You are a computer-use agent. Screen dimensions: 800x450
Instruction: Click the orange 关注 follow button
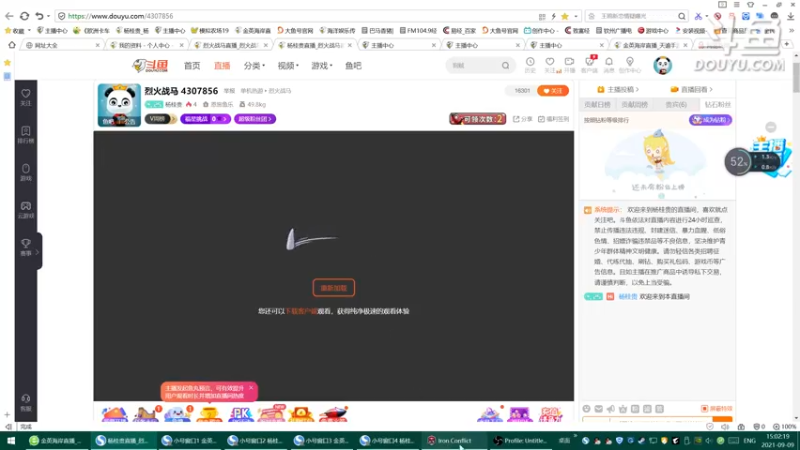click(x=553, y=91)
